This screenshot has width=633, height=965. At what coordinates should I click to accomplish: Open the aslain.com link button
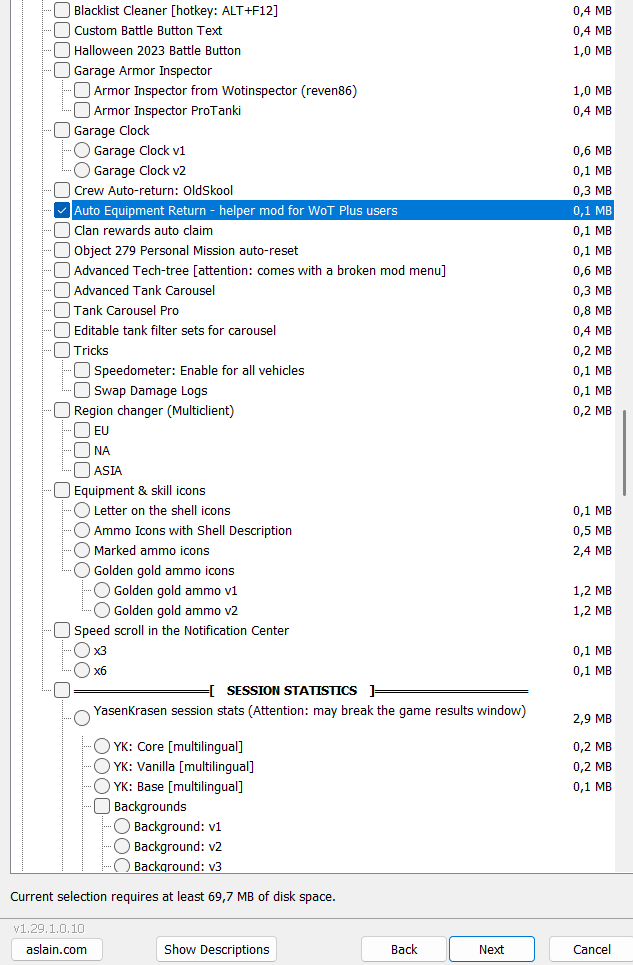[57, 949]
